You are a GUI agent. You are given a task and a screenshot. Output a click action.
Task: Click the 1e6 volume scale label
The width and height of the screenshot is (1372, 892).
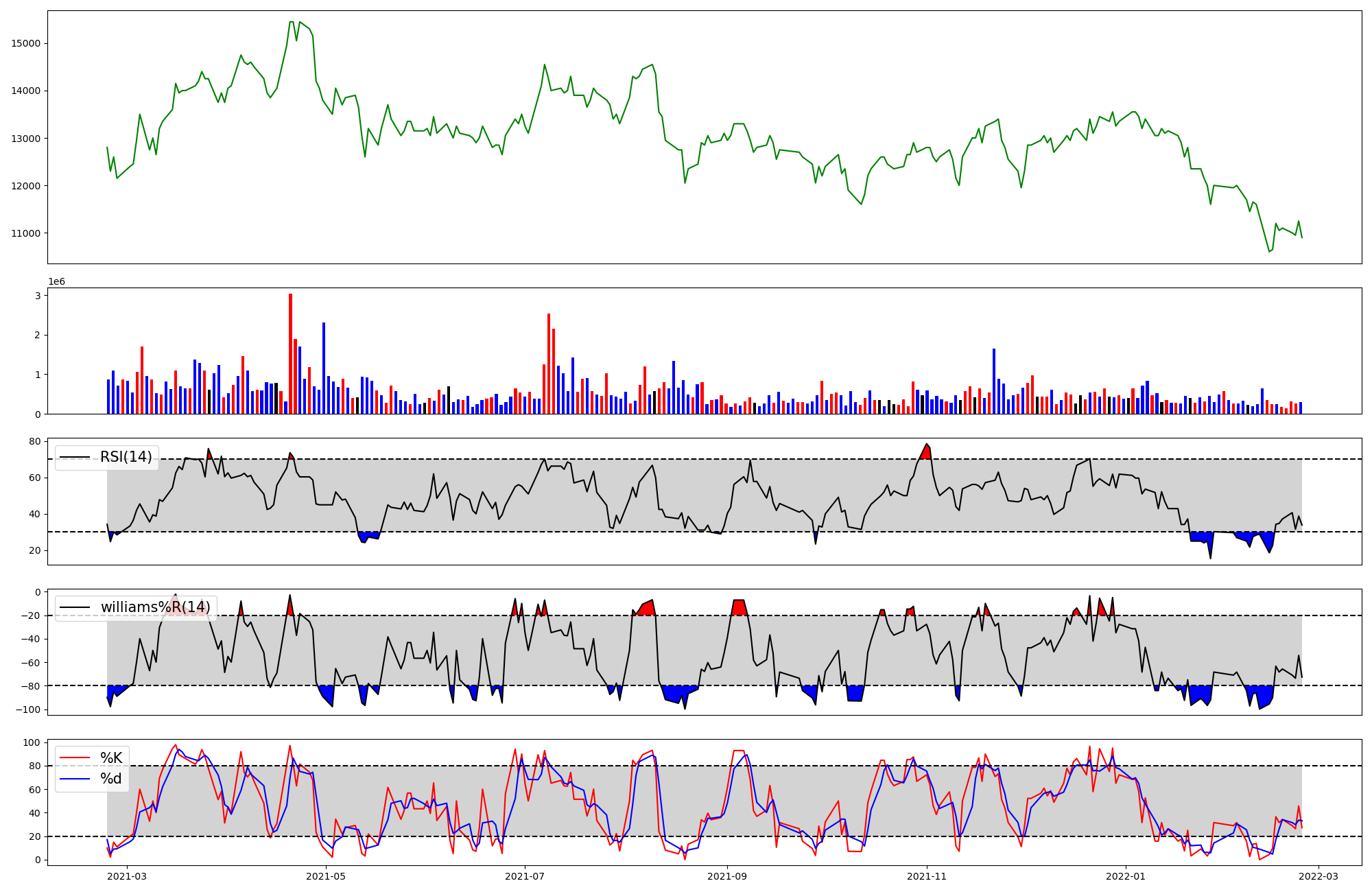tap(56, 281)
